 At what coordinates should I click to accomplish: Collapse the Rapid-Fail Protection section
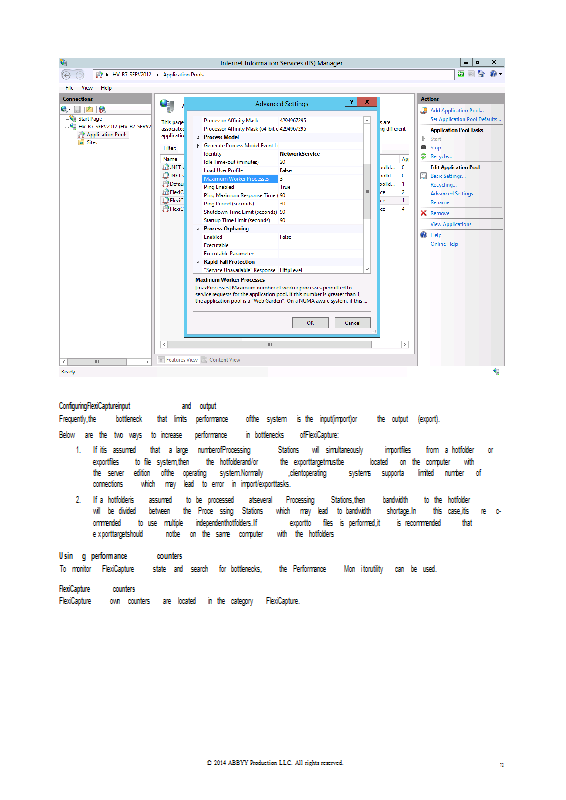pos(198,262)
